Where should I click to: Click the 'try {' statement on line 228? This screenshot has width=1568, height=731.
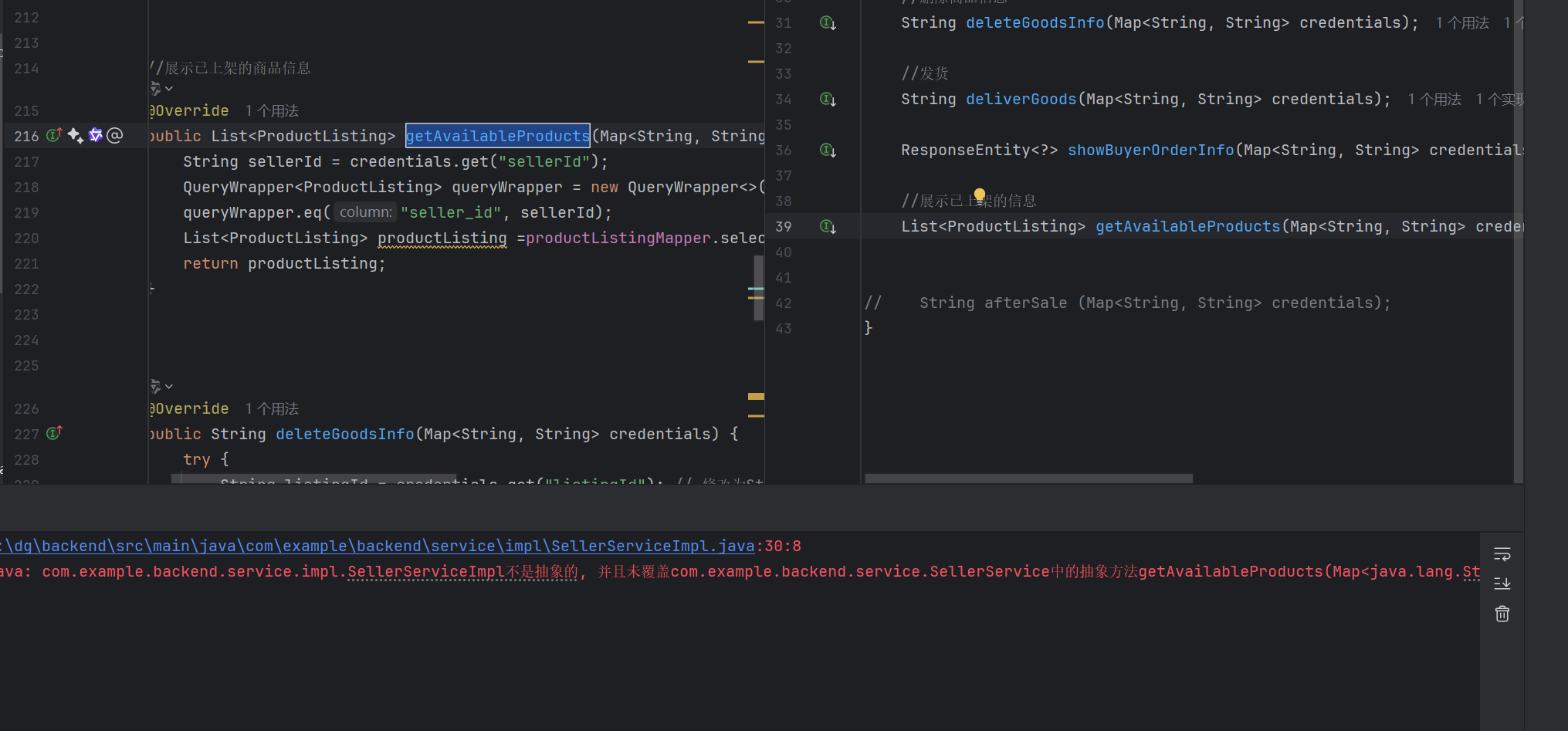(x=206, y=460)
